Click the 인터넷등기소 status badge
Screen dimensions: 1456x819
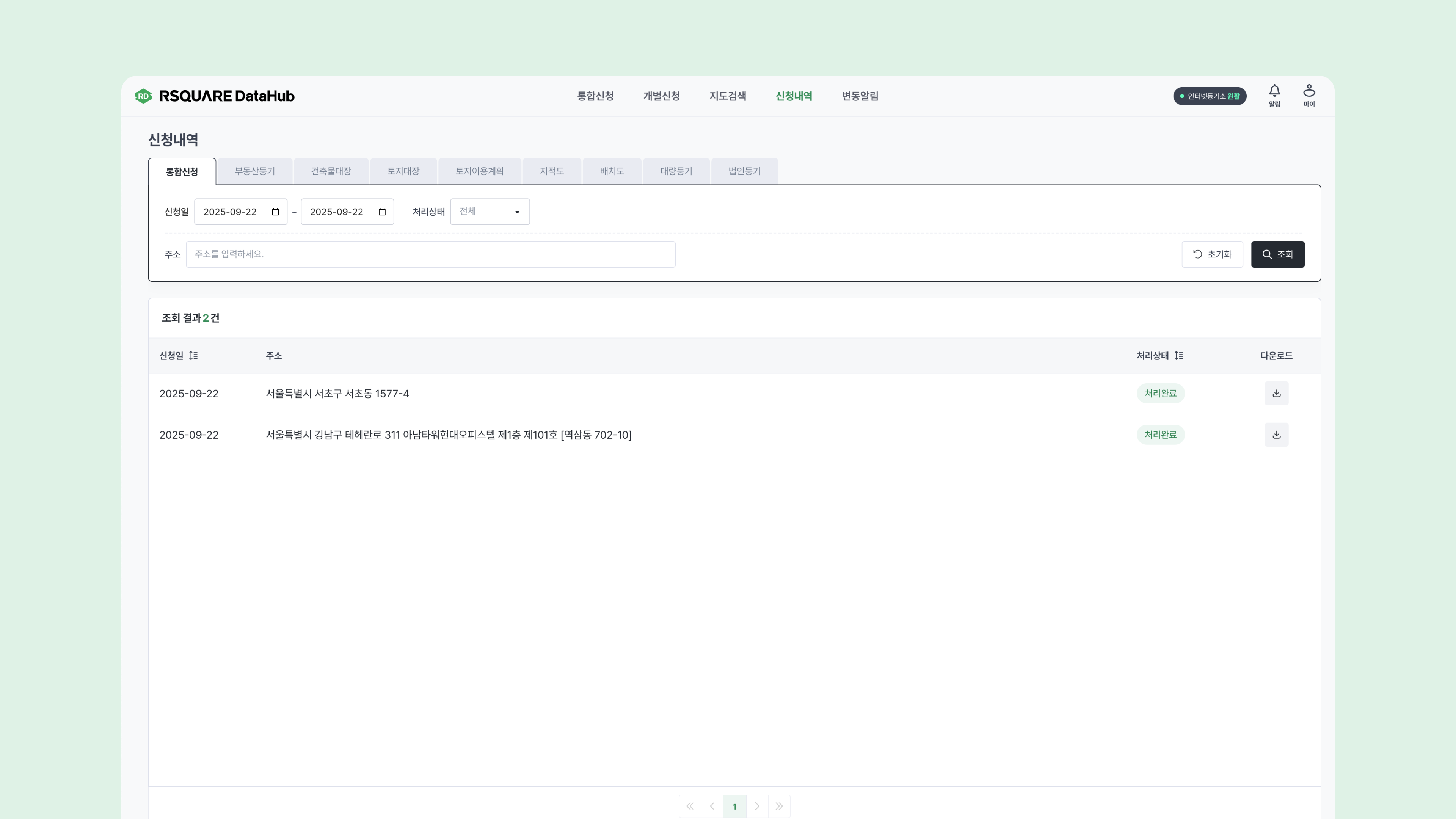pos(1210,96)
